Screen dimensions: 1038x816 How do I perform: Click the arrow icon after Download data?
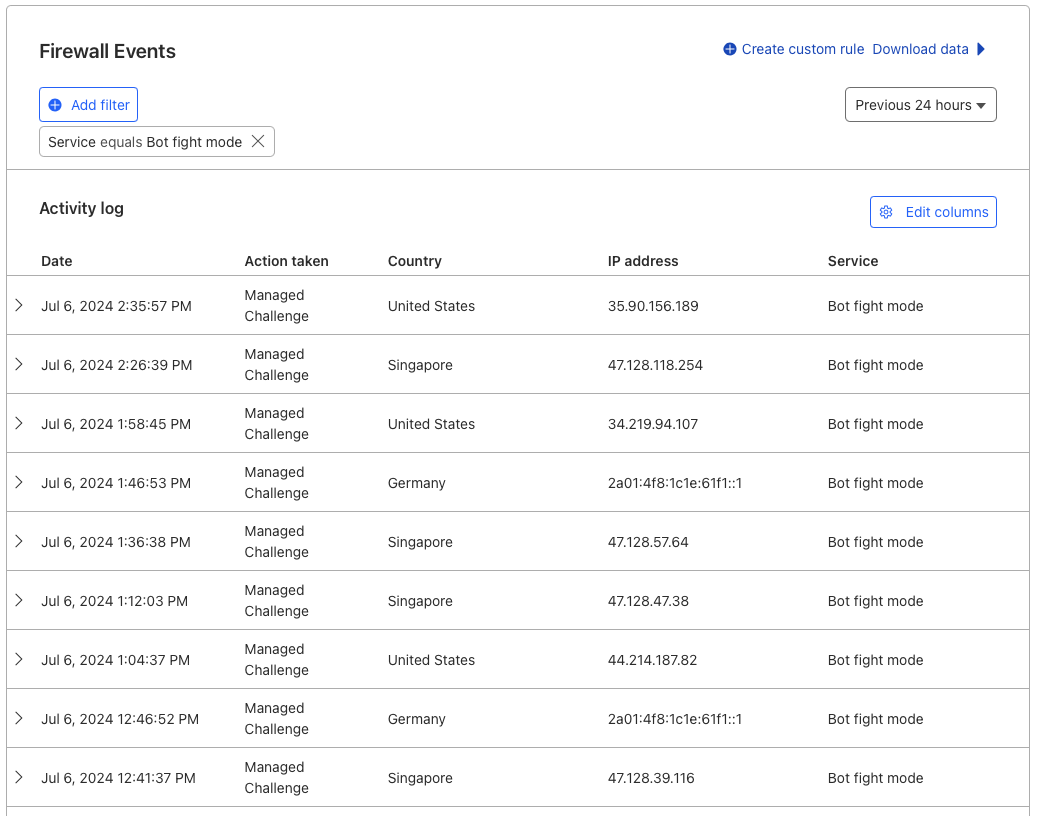[981, 49]
